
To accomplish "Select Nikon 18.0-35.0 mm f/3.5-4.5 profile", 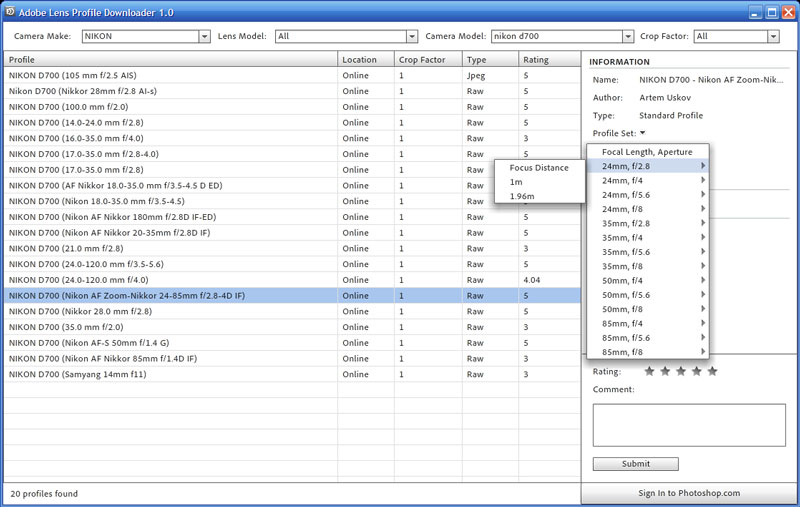I will pos(292,201).
